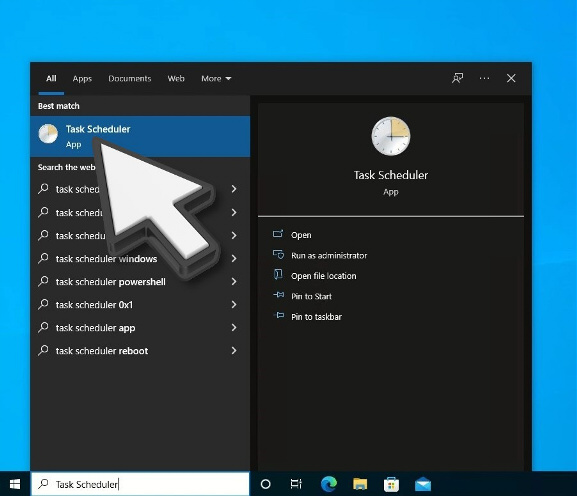This screenshot has width=577, height=496.
Task: Expand chevron for 'task scheduler app'
Action: click(x=234, y=327)
